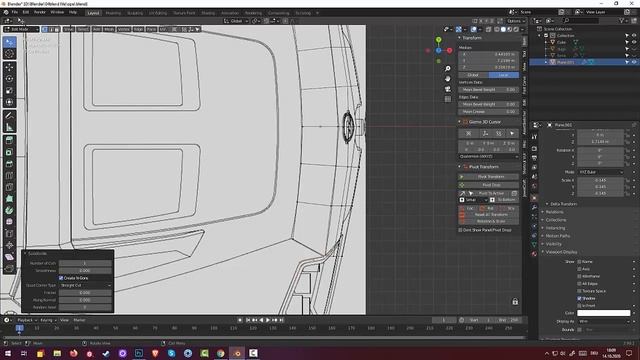Image resolution: width=640 pixels, height=360 pixels.
Task: Select the 3D Cursor tool
Action: [9, 54]
